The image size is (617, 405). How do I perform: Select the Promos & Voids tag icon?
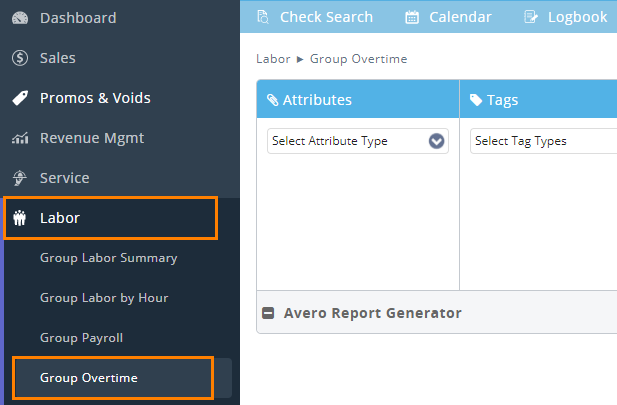(19, 98)
